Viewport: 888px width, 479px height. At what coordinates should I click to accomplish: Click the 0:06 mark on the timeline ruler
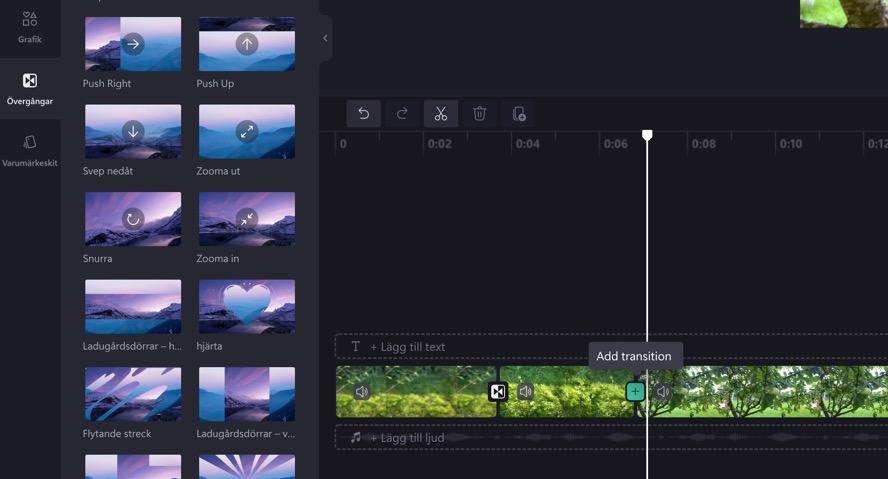(616, 144)
